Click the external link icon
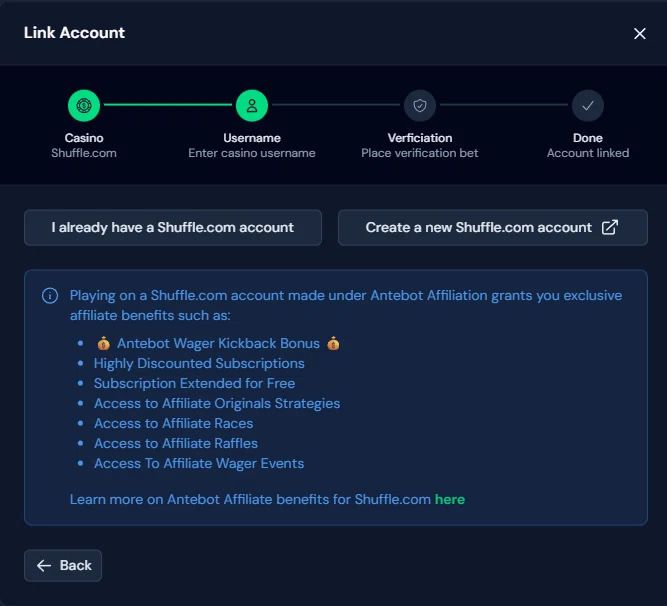 point(610,227)
